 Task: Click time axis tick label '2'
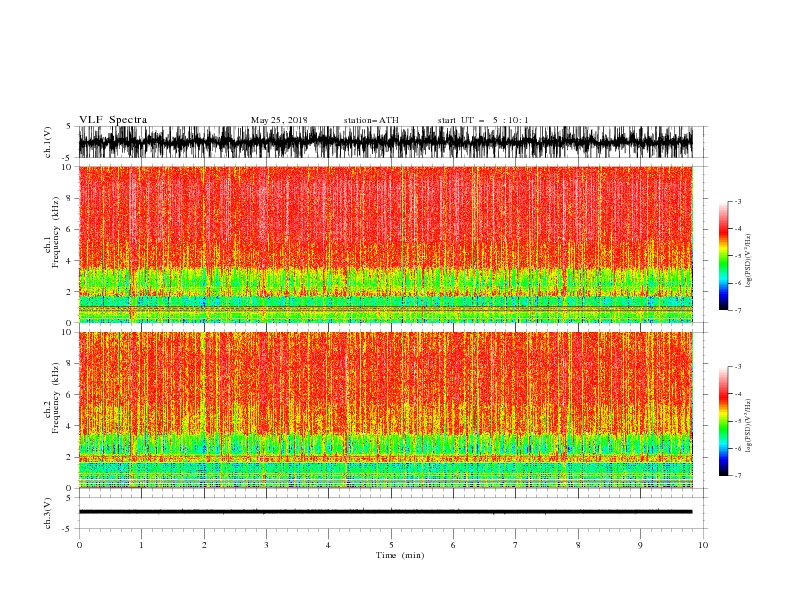pyautogui.click(x=204, y=545)
